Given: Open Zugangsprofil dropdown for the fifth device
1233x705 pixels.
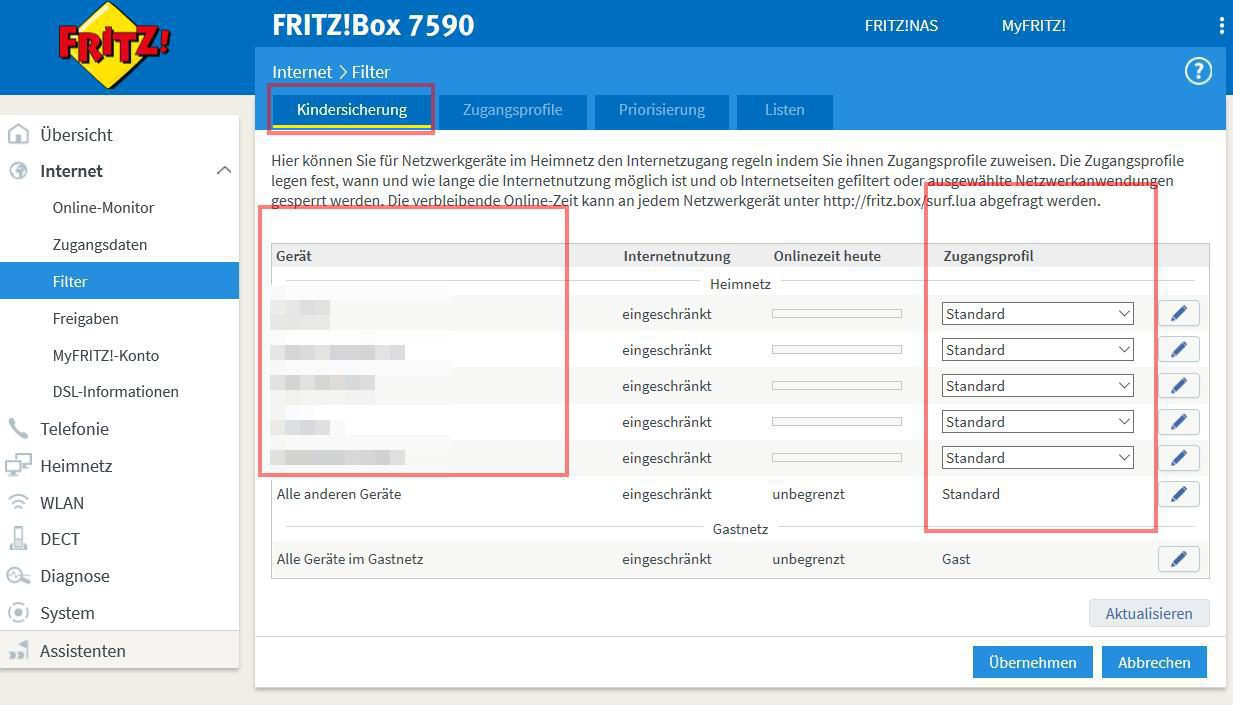Looking at the screenshot, I should [x=1037, y=458].
